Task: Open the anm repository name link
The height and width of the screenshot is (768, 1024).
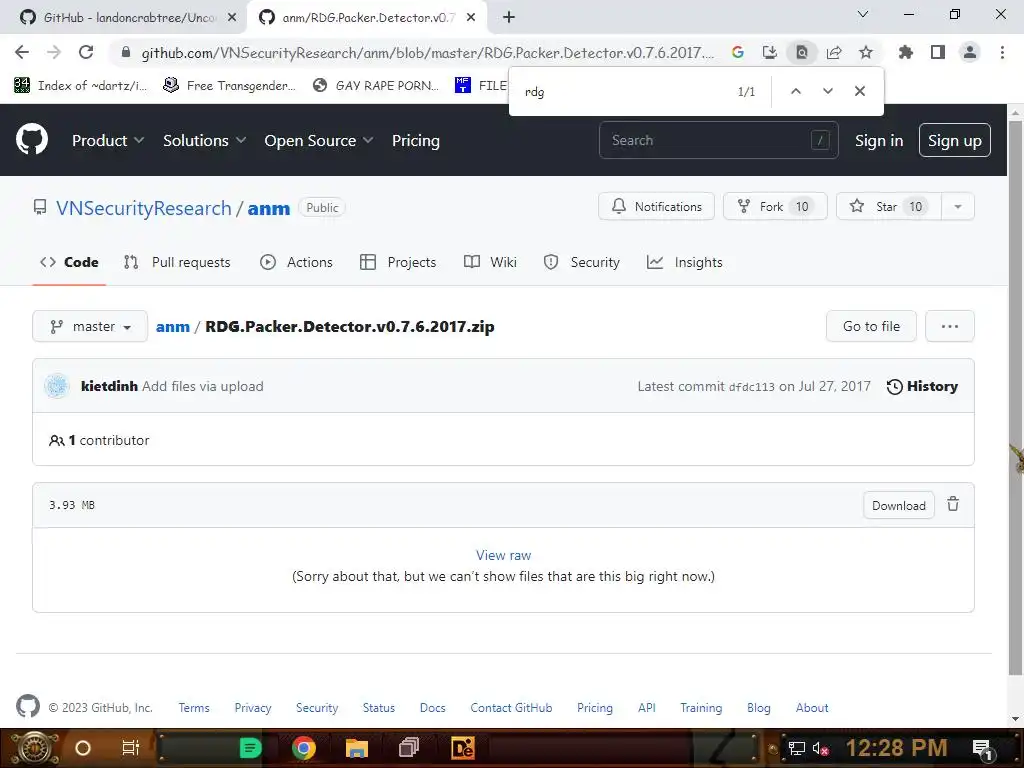Action: (x=268, y=208)
